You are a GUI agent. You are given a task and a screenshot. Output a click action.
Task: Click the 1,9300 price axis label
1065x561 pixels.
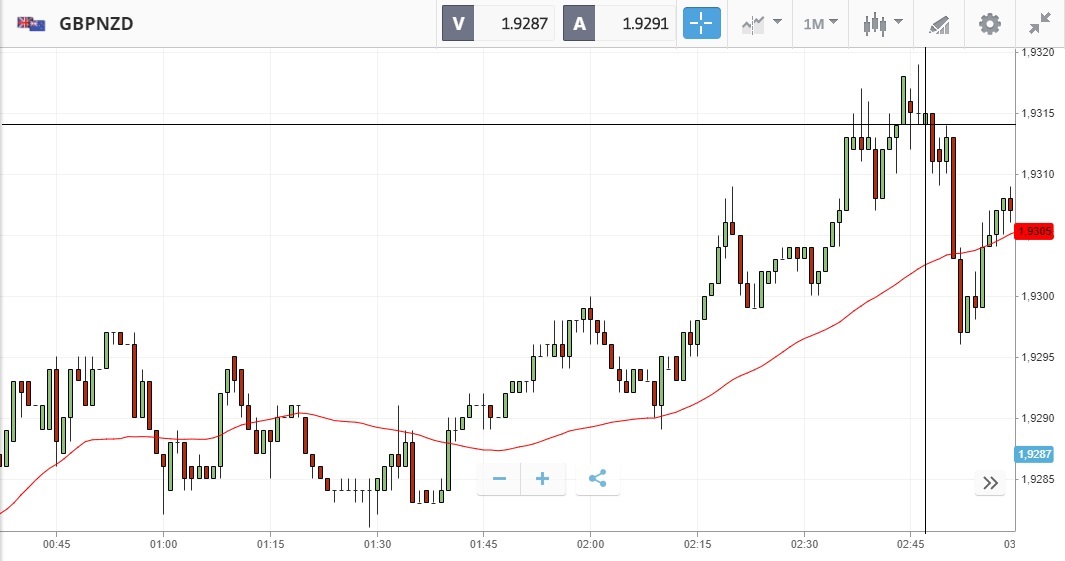[1034, 296]
